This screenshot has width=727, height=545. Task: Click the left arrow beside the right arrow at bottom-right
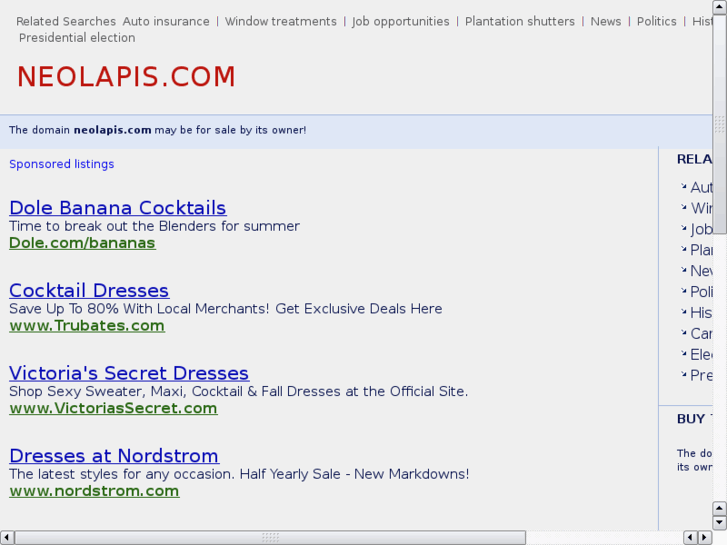coord(691,537)
